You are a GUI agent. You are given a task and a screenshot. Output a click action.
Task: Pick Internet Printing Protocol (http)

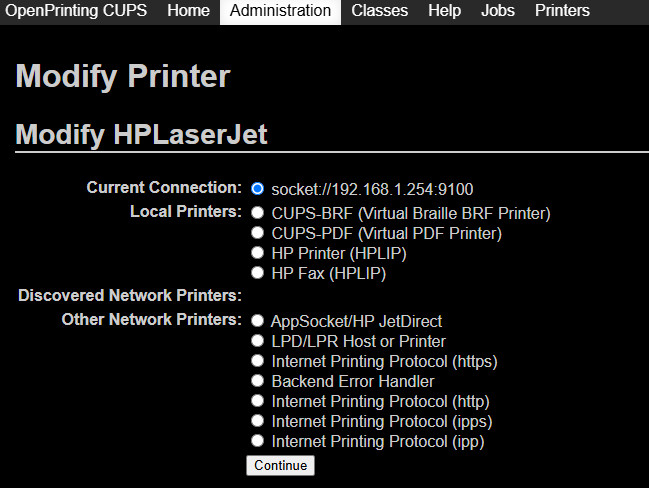(258, 401)
